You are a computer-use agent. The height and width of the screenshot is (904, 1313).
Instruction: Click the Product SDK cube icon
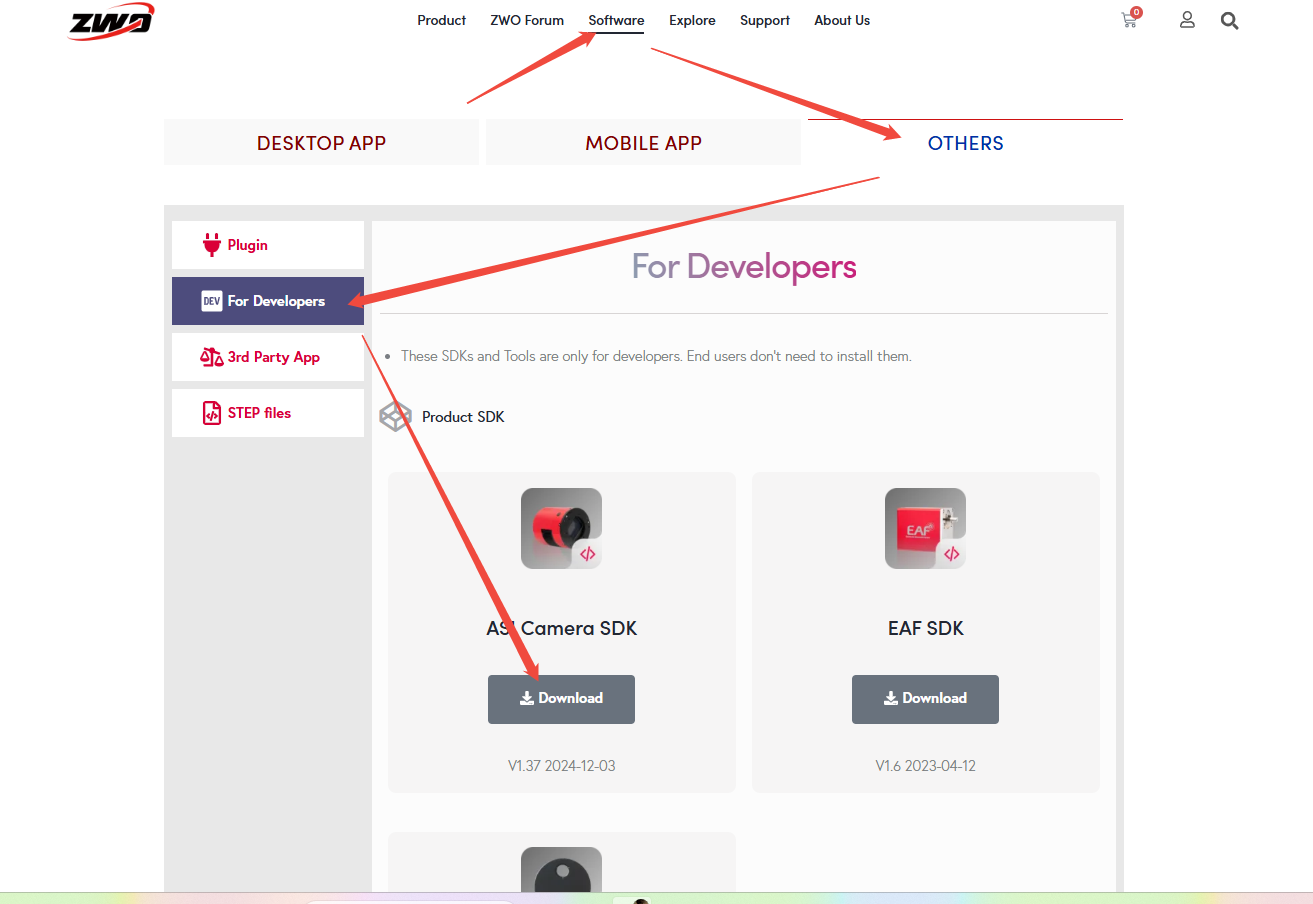point(396,416)
